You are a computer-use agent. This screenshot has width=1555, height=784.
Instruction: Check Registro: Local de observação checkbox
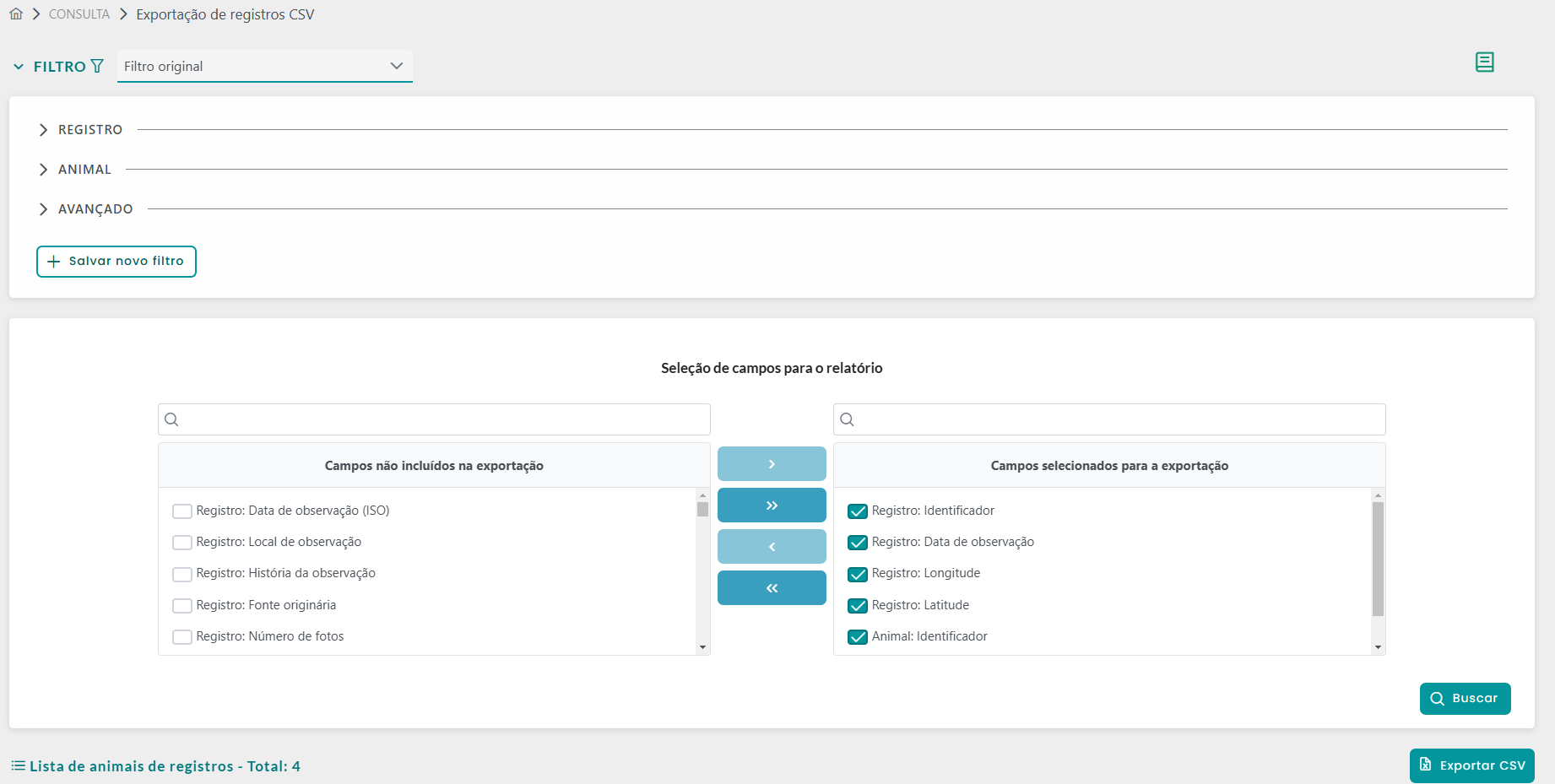182,543
